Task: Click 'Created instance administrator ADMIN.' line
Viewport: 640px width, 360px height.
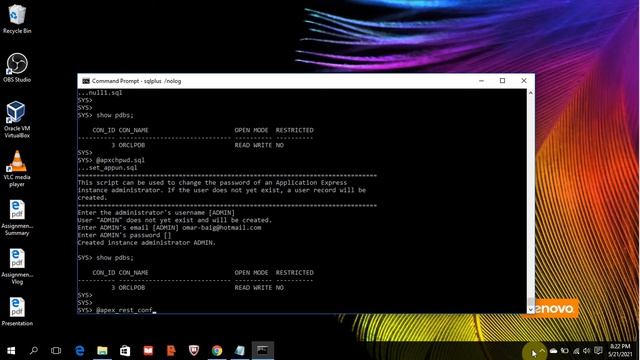Action: click(x=147, y=242)
